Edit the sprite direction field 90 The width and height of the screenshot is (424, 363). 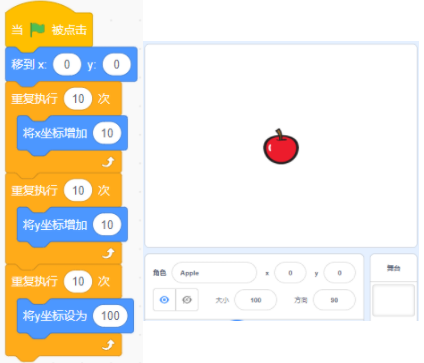[334, 300]
